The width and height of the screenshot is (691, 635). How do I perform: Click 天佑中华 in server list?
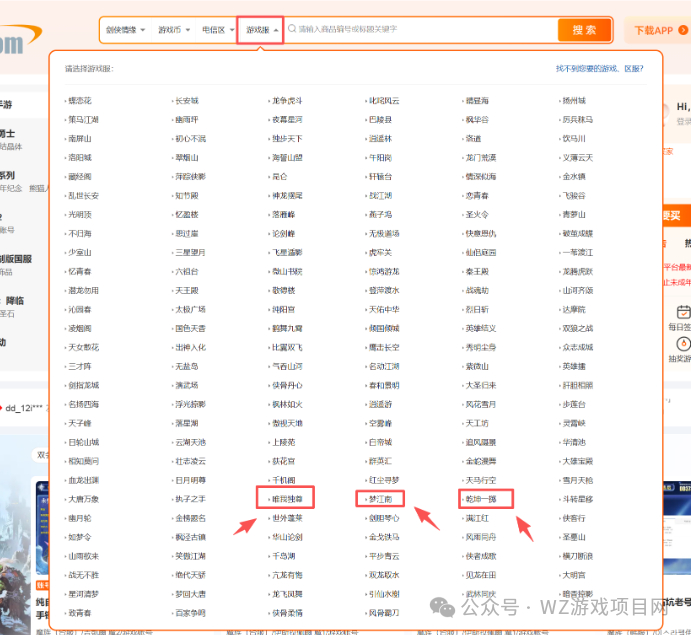coord(384,309)
